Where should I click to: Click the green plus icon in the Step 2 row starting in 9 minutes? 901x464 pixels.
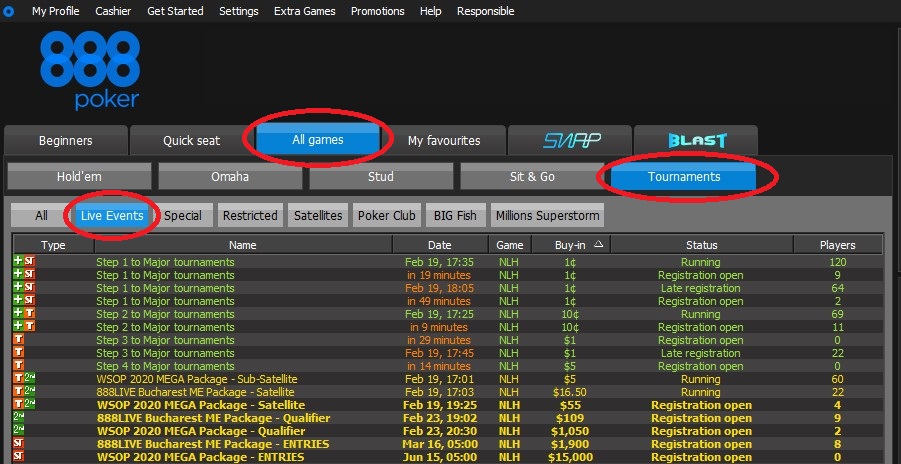coord(18,327)
